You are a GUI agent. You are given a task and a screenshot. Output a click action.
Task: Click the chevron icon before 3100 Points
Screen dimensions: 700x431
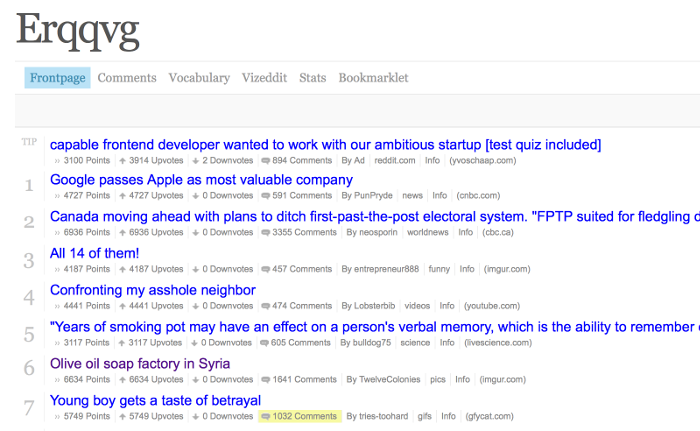click(57, 161)
